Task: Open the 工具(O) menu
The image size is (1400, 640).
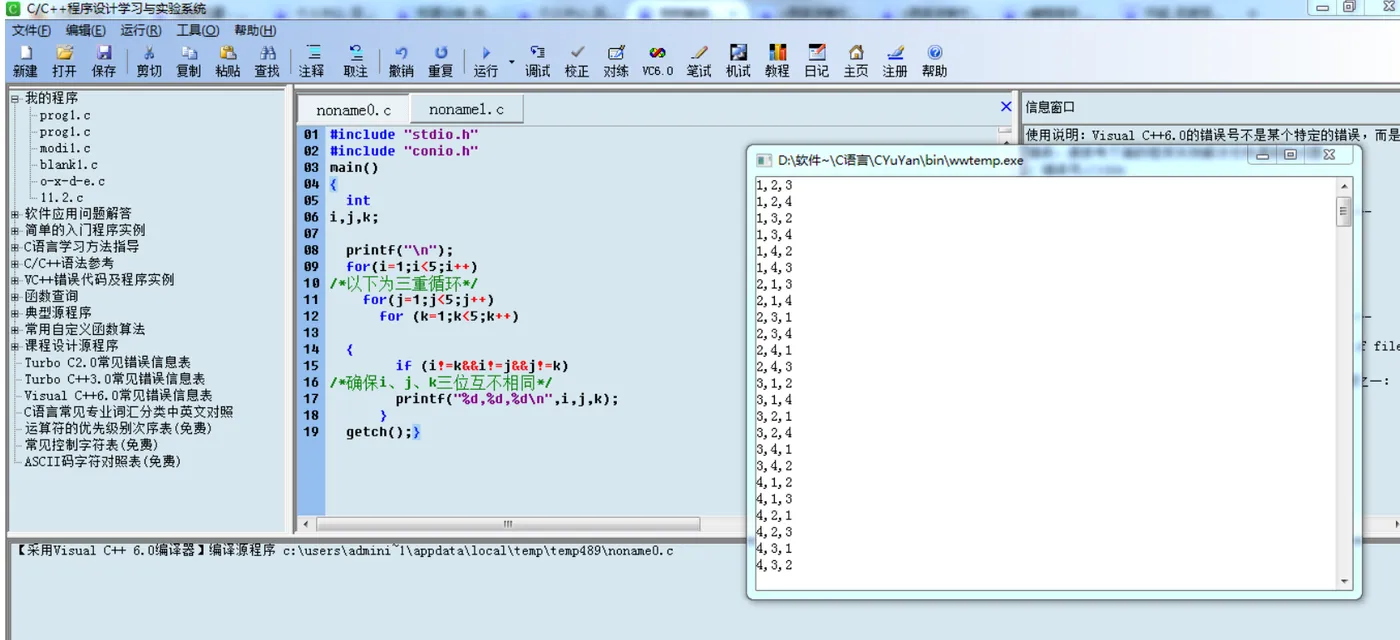Action: (197, 30)
